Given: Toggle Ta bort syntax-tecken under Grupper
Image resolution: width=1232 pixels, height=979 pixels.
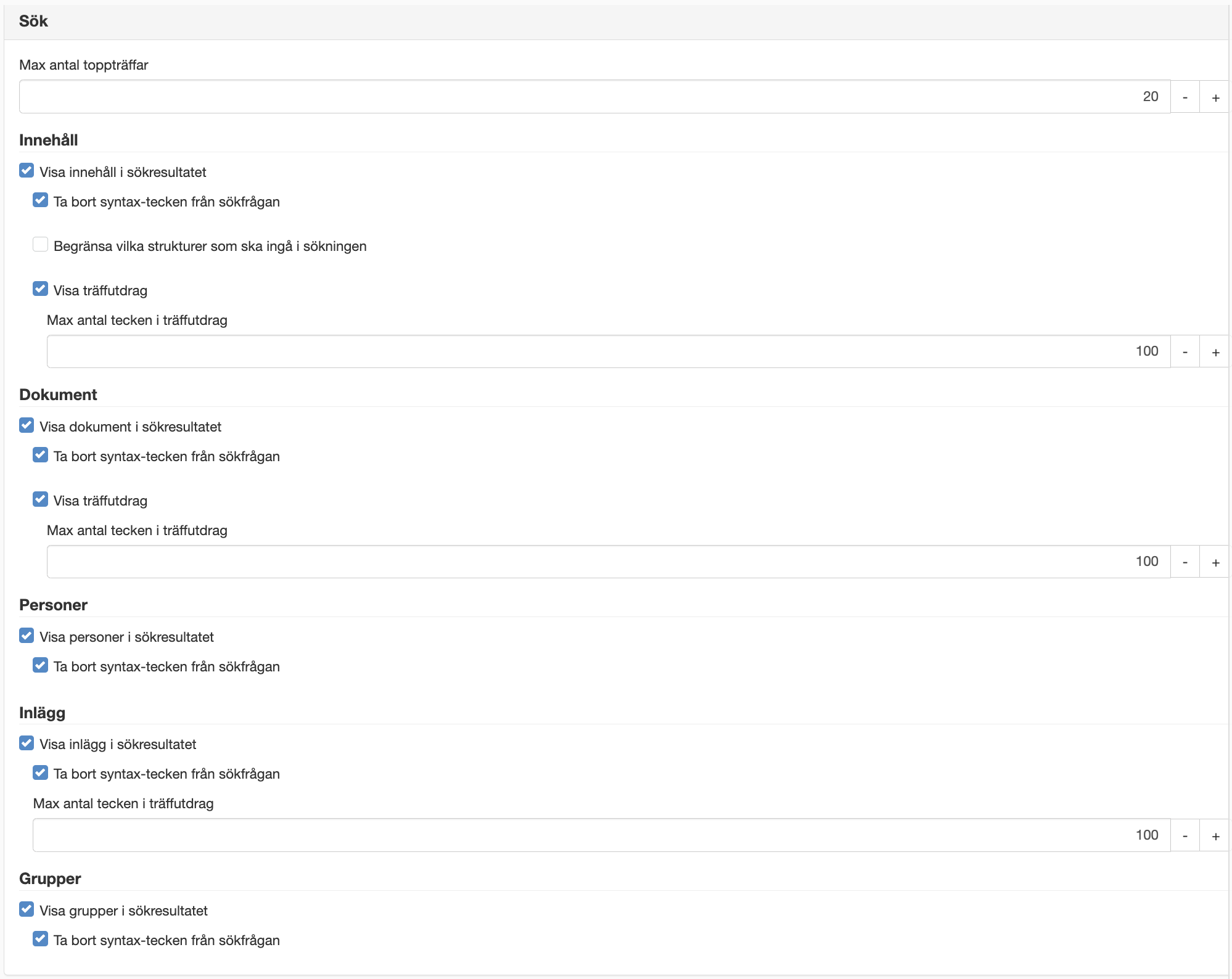Looking at the screenshot, I should 40,939.
